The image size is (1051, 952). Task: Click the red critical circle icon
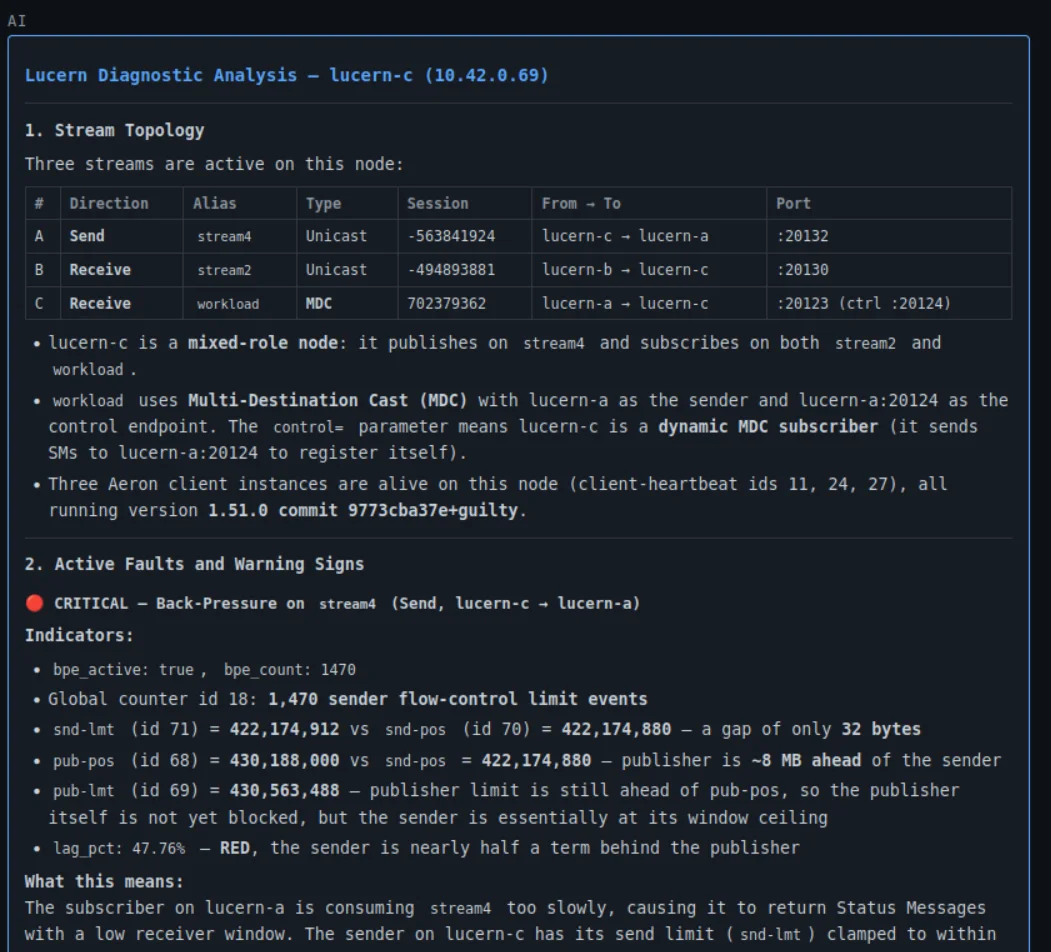(x=35, y=603)
